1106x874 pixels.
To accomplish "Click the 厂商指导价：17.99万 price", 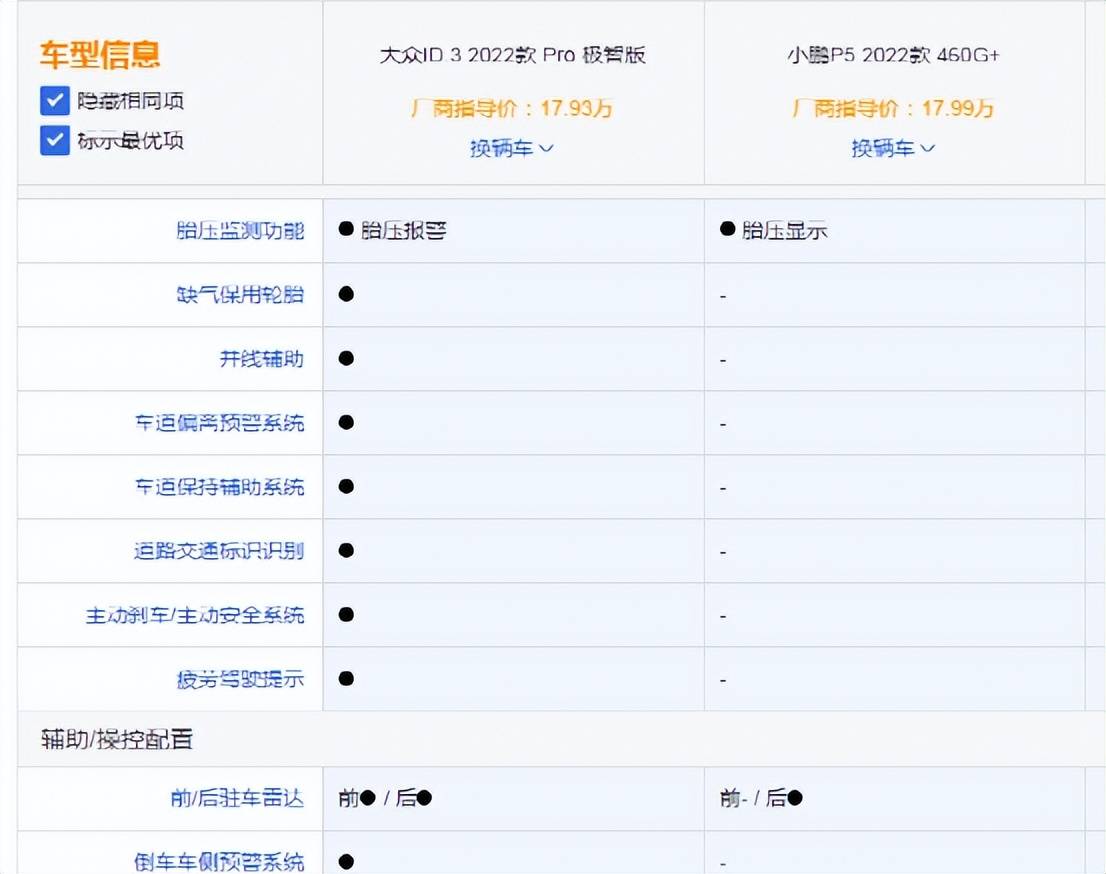I will click(x=893, y=109).
